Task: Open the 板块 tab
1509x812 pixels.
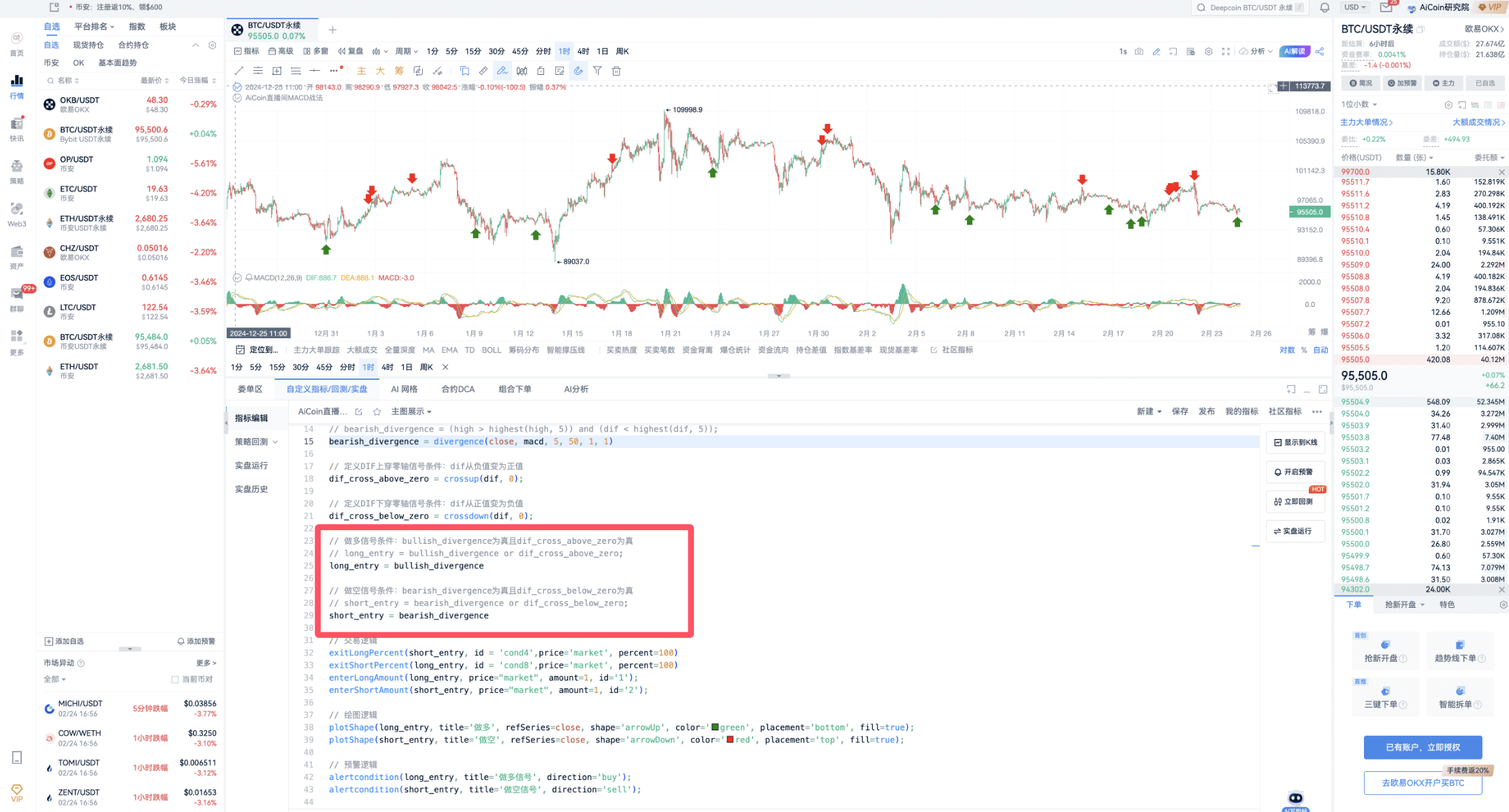Action: coord(168,27)
